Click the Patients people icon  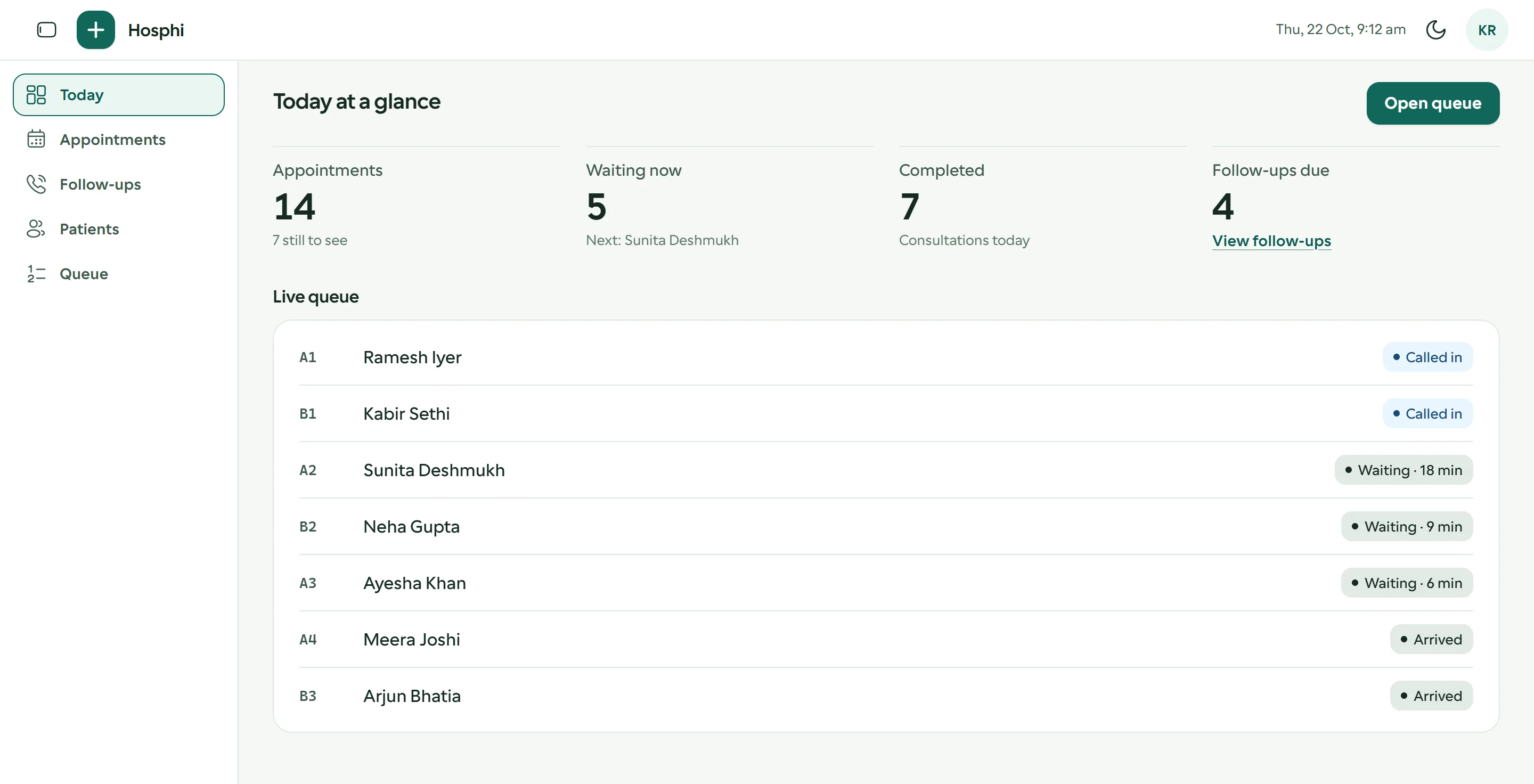36,228
